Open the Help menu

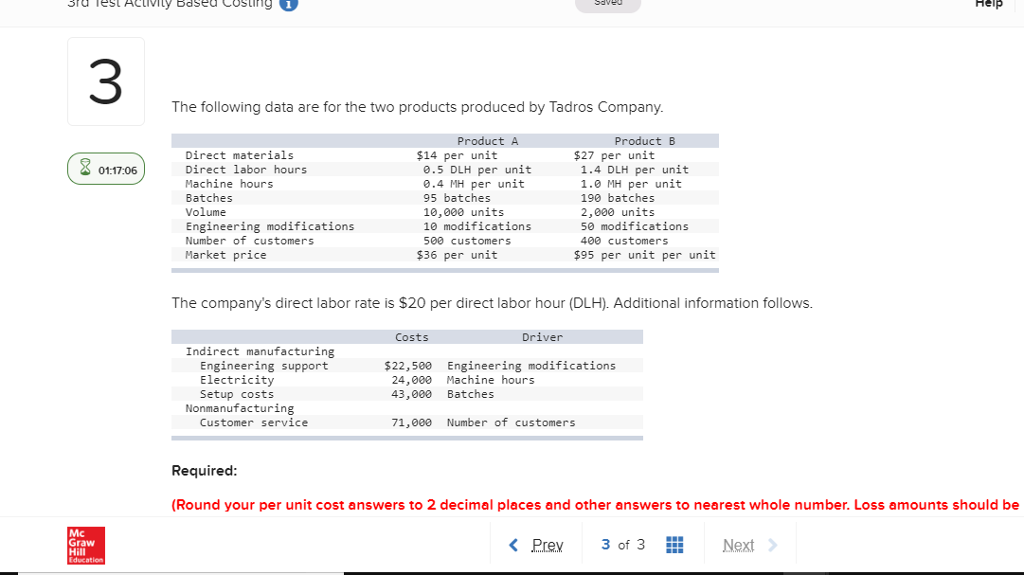pos(988,4)
